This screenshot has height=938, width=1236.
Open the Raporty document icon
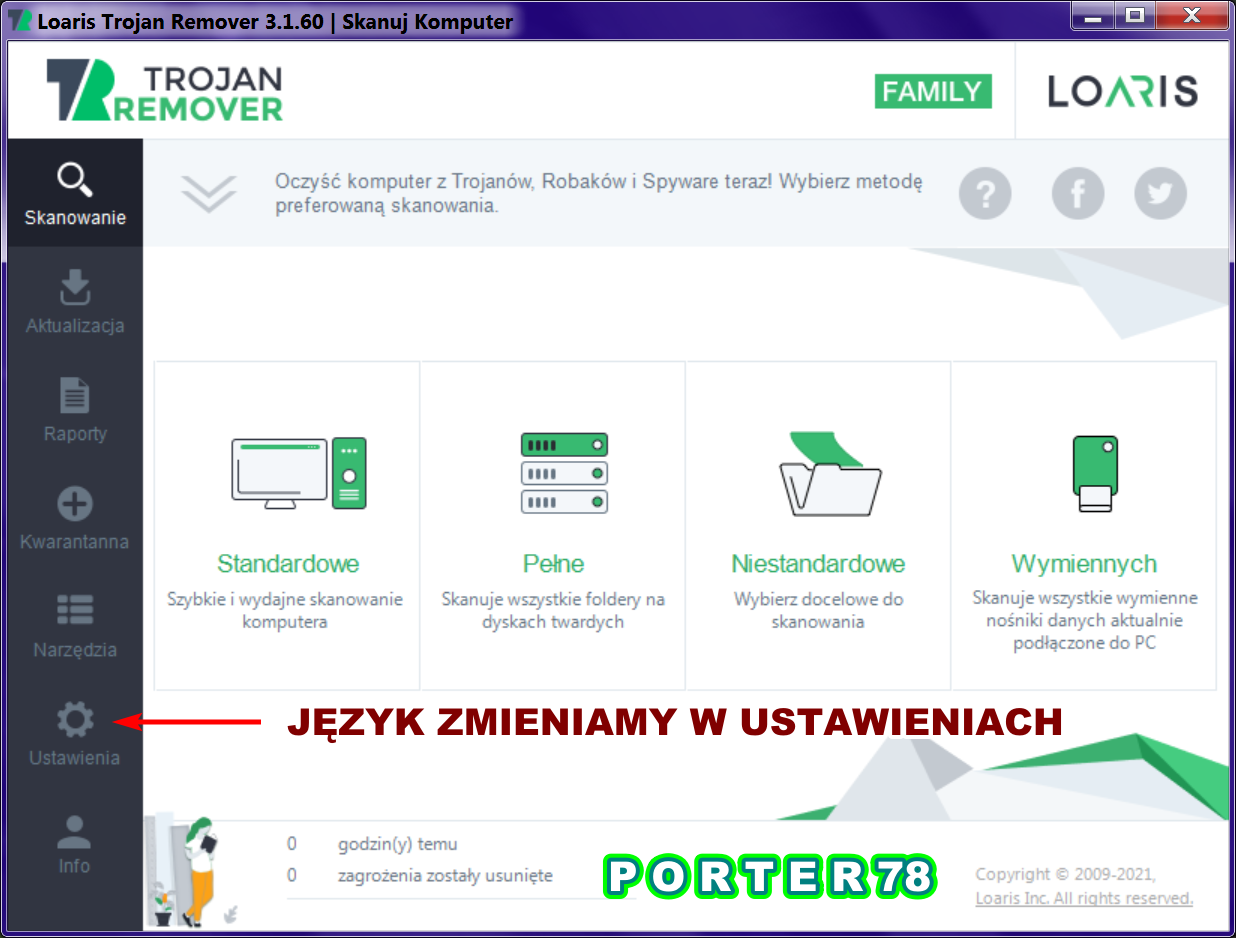click(x=75, y=396)
